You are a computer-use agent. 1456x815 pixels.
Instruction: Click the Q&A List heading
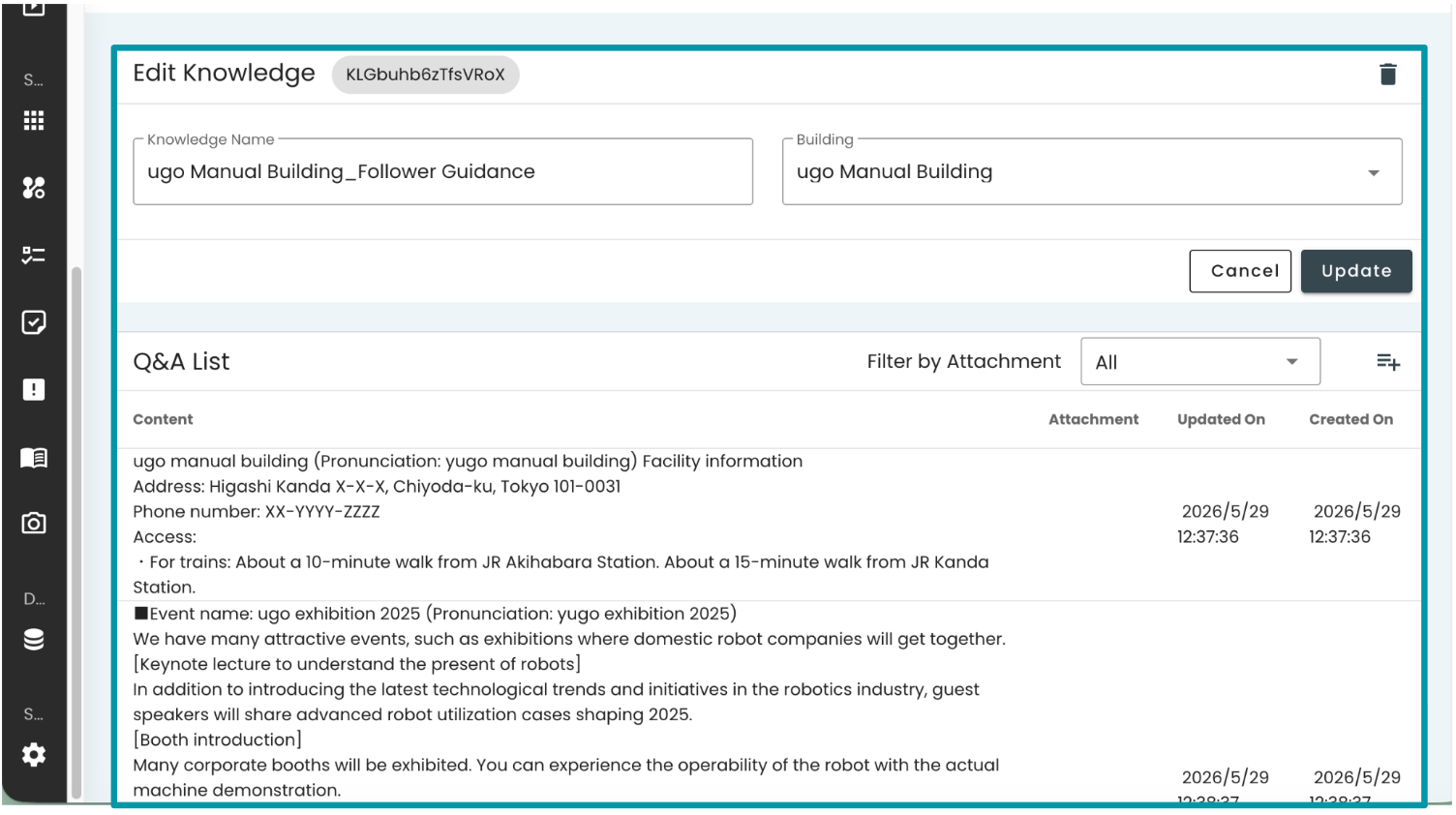[x=181, y=362]
